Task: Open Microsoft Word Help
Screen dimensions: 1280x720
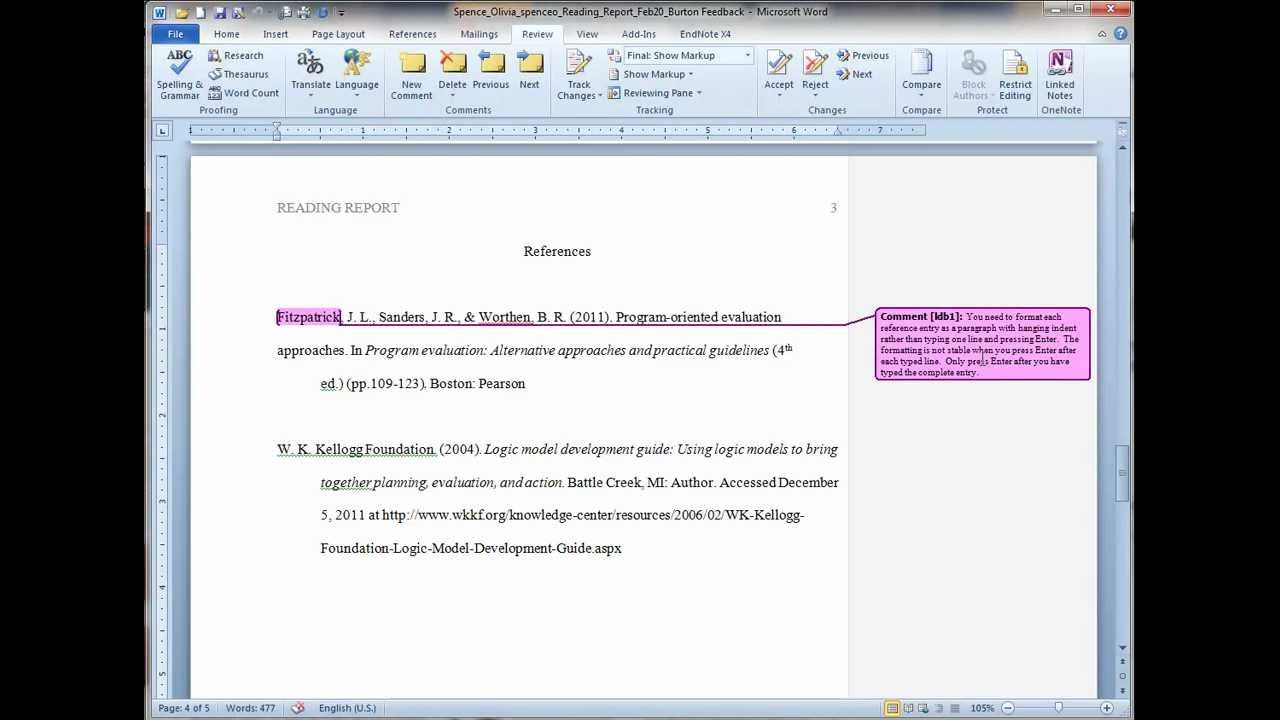Action: (x=1119, y=34)
